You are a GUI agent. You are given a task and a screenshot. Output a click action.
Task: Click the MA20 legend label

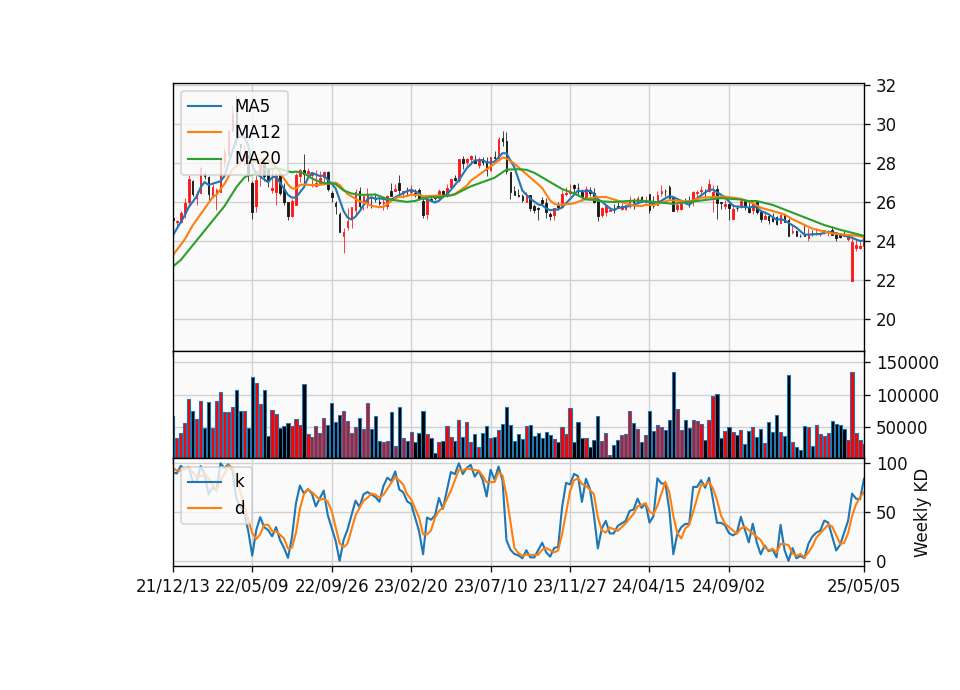click(x=257, y=157)
